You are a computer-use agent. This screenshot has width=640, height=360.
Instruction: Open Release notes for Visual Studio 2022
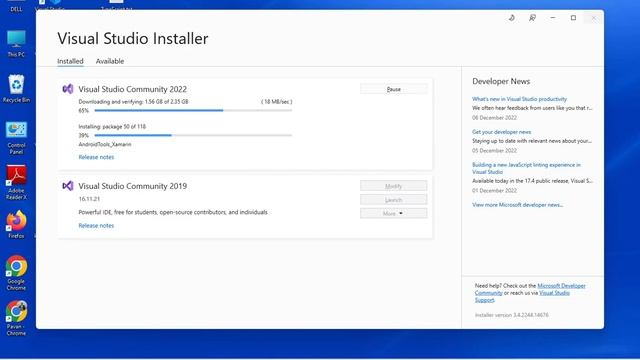point(96,157)
